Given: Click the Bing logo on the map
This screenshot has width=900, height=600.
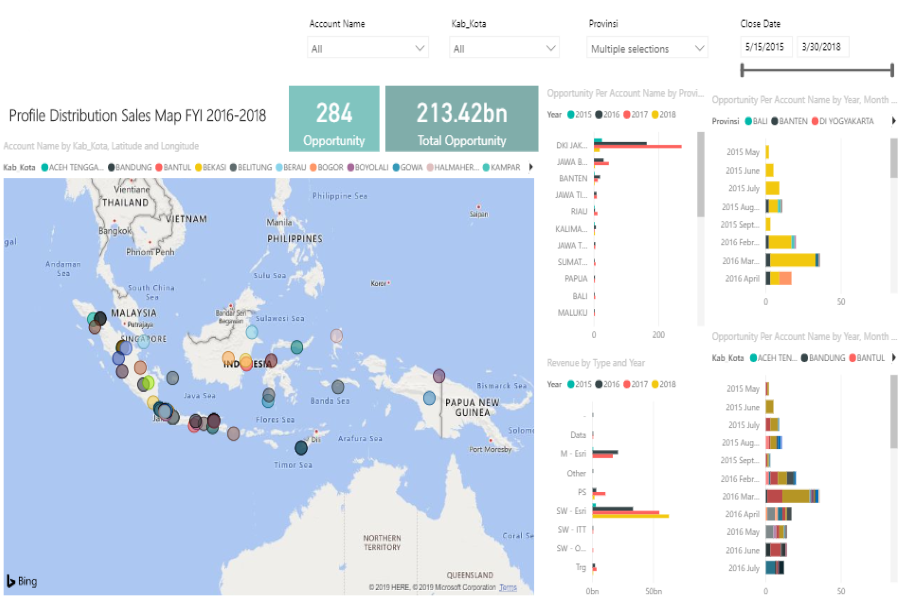Looking at the screenshot, I should tap(22, 581).
